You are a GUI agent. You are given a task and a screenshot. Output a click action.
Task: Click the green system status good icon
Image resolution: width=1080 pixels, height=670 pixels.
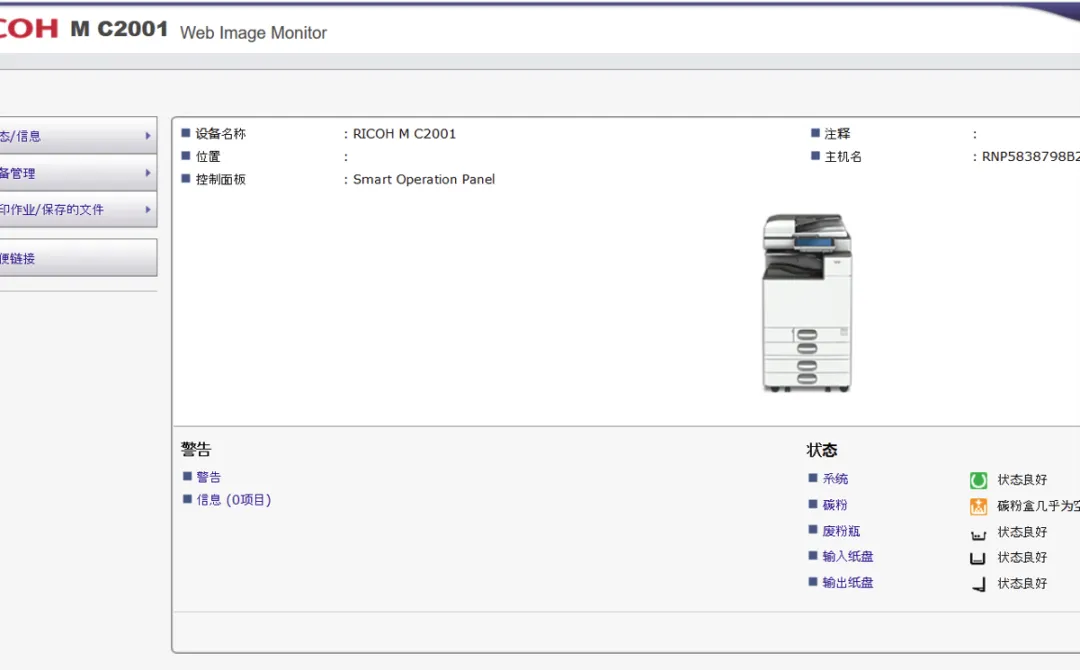point(978,480)
